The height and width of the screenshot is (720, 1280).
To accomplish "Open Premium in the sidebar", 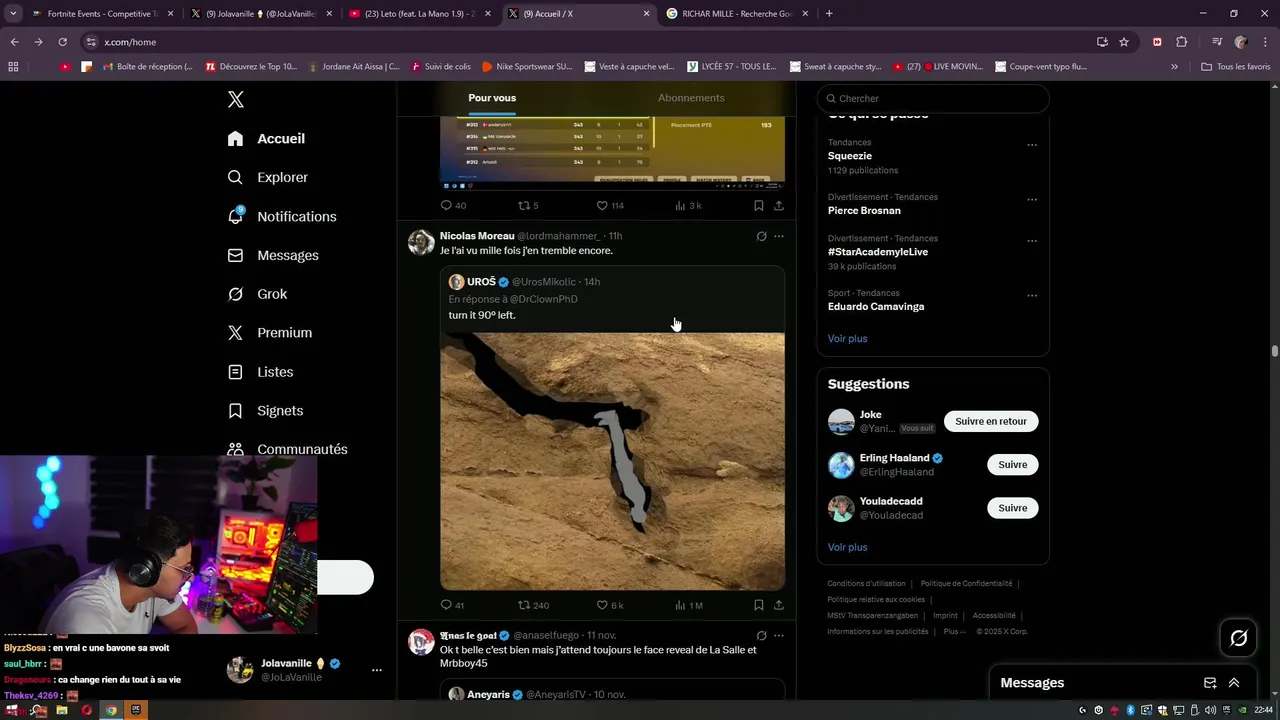I will pos(269,333).
